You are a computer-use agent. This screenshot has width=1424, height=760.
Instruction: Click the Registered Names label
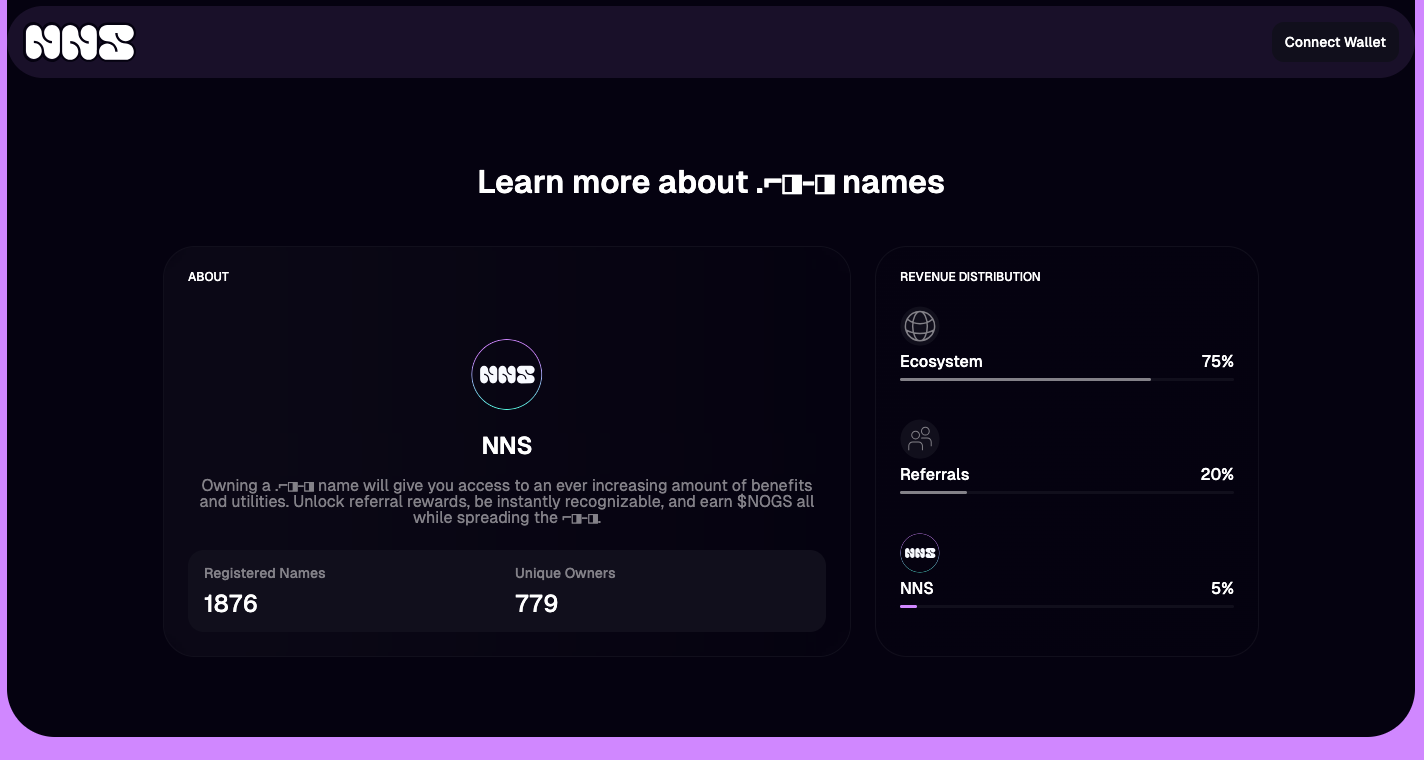264,573
